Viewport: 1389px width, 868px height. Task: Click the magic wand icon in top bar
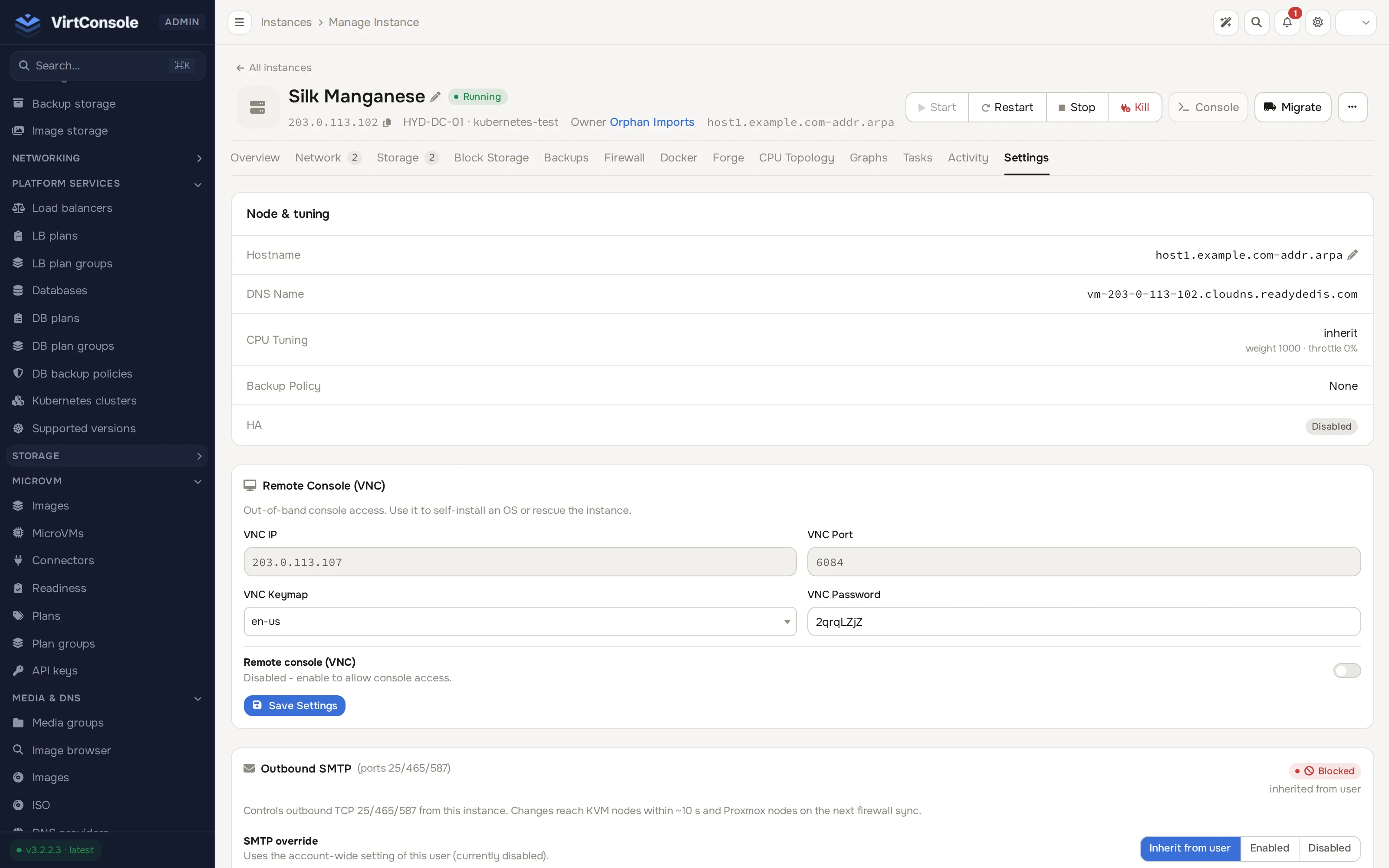[x=1225, y=23]
